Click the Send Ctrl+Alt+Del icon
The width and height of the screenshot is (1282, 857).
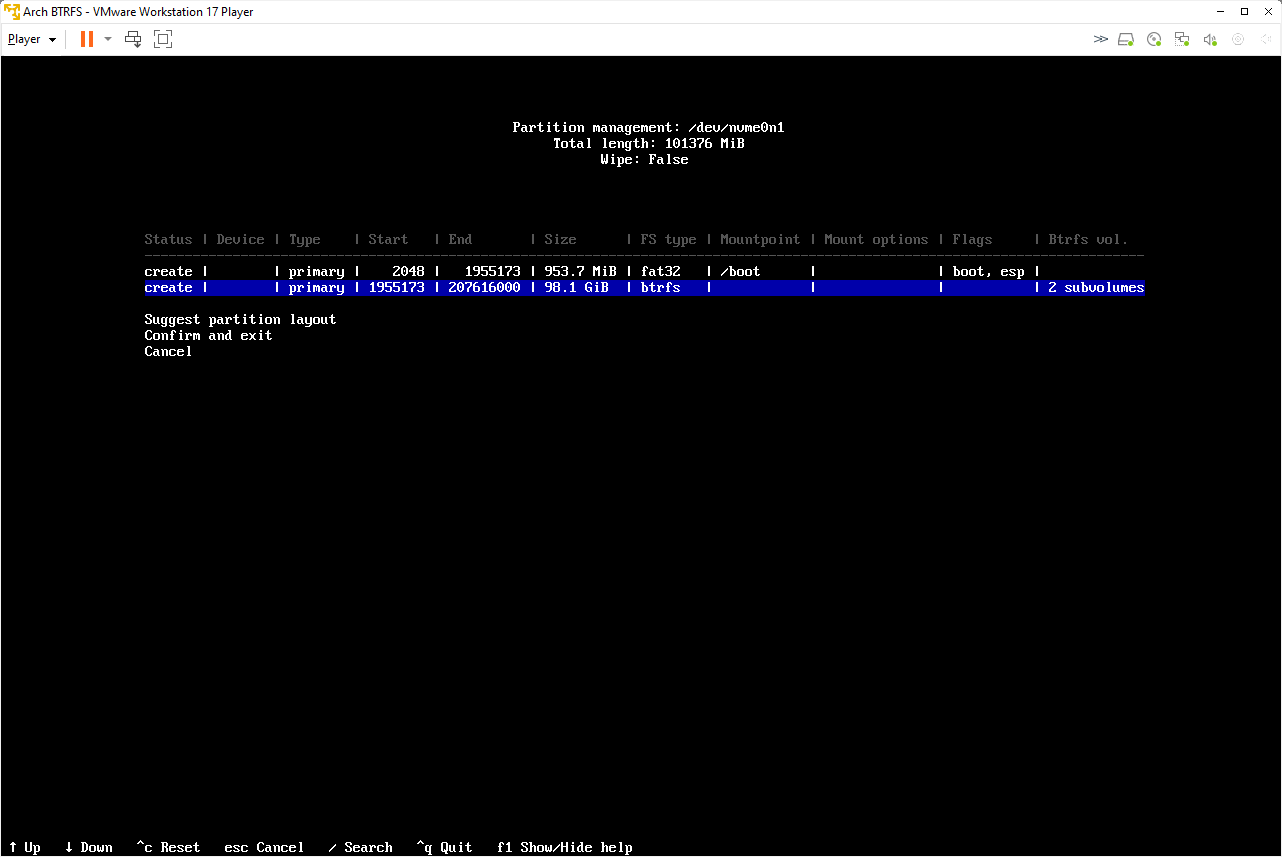(133, 39)
